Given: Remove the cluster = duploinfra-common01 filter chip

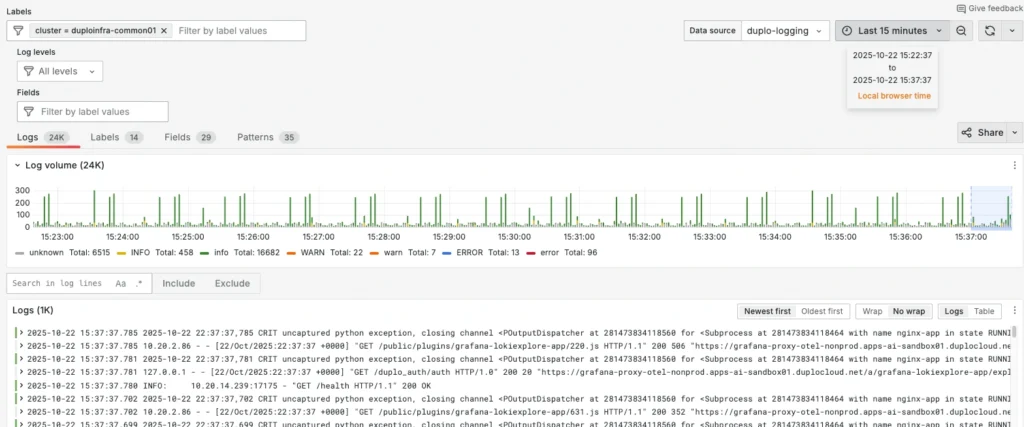Looking at the screenshot, I should 164,31.
